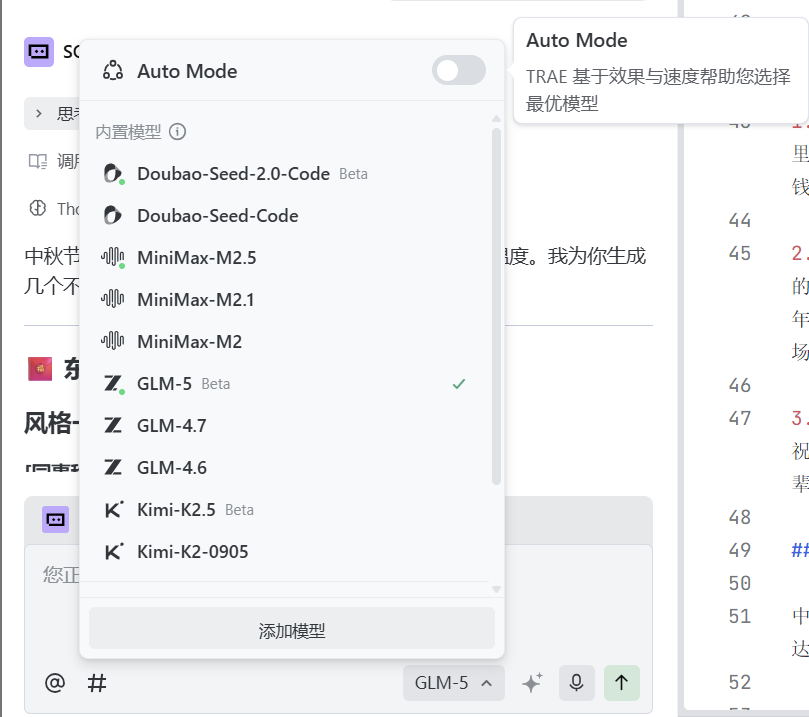Click the microphone voice input button

(x=576, y=683)
